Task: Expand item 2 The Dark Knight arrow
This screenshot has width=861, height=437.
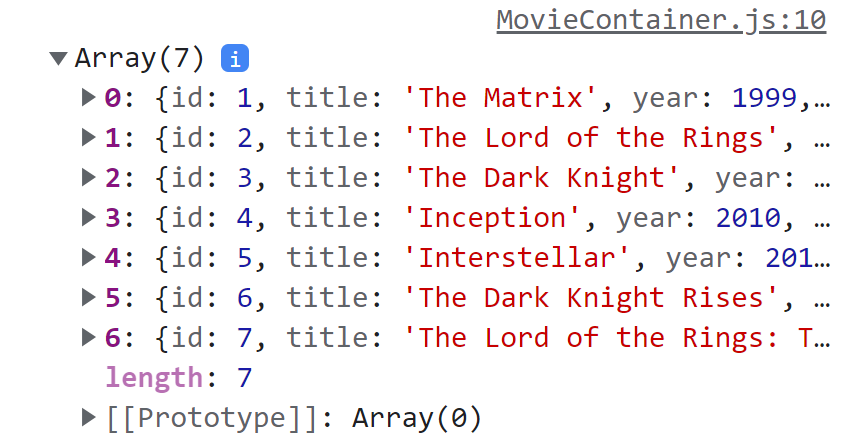Action: 88,177
